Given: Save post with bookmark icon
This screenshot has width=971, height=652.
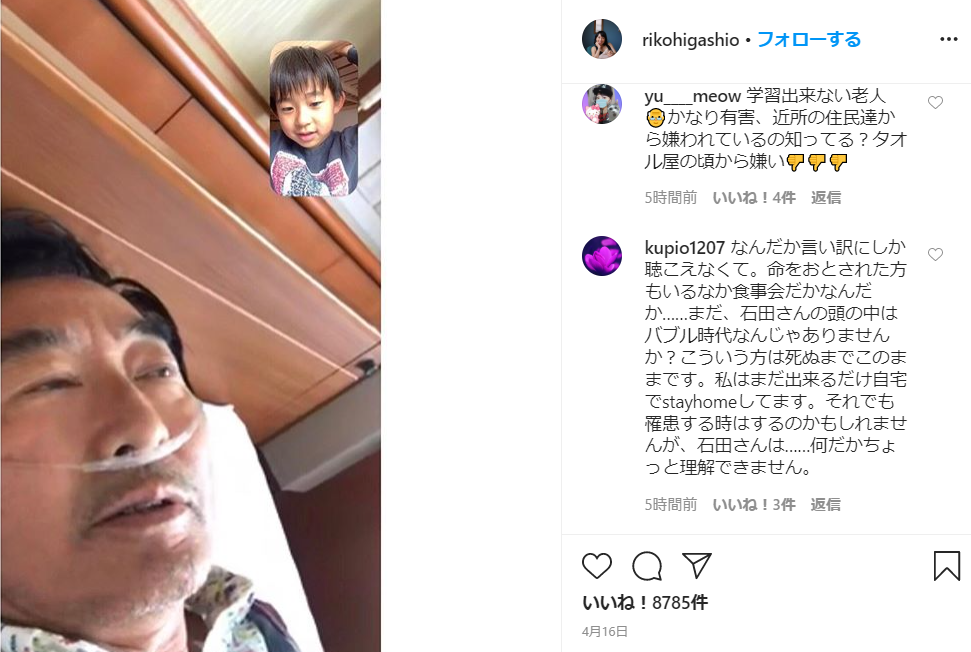Looking at the screenshot, I should [x=947, y=565].
